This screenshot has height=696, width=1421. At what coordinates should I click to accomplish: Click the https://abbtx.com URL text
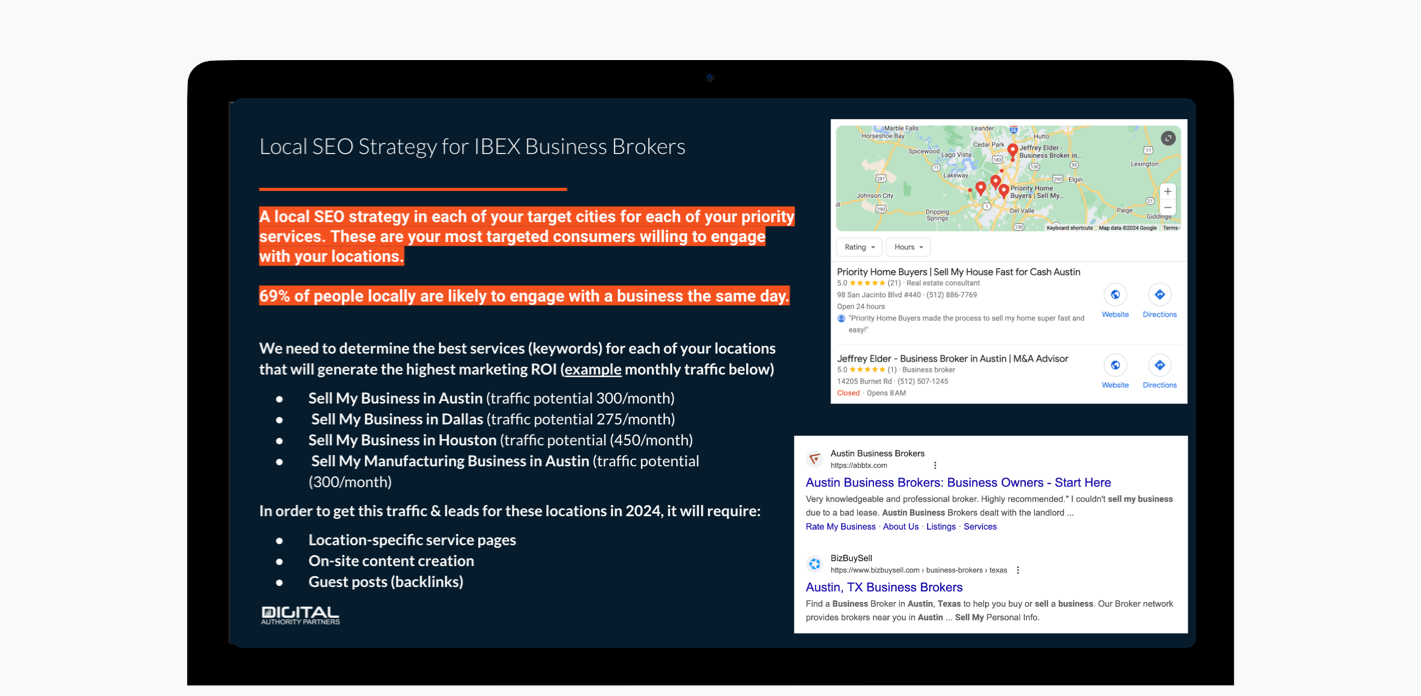[859, 466]
